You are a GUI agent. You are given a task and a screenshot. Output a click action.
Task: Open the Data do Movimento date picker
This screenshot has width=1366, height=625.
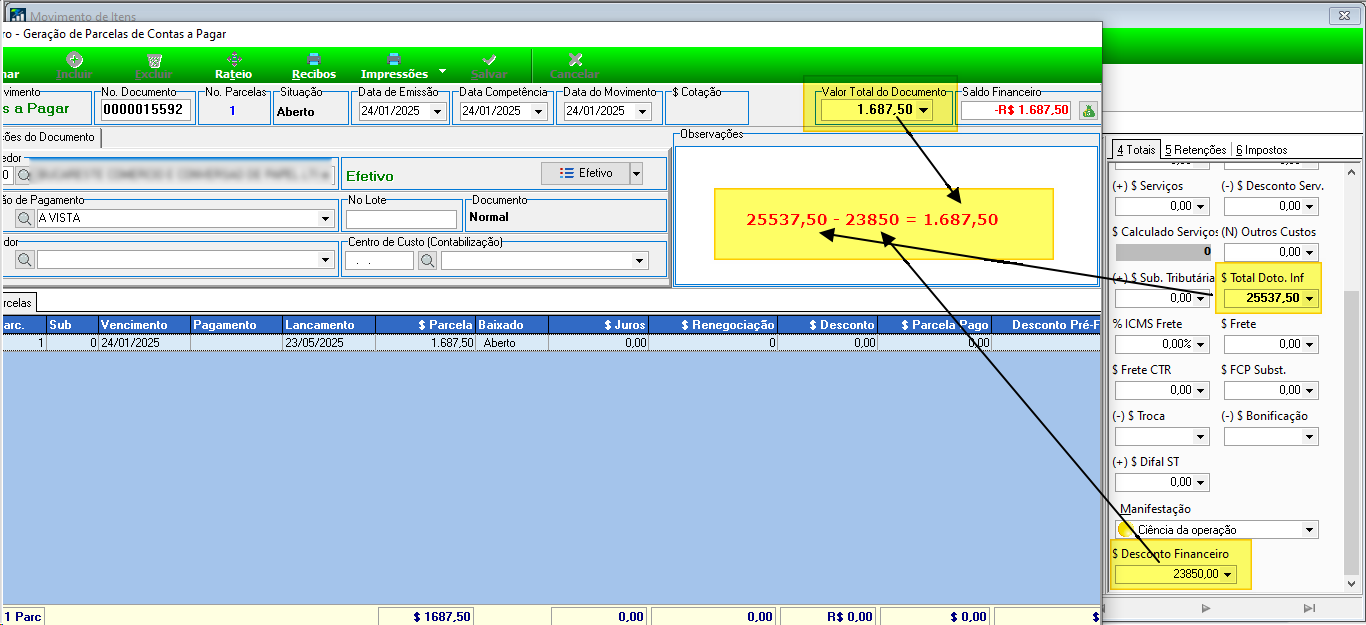click(642, 111)
